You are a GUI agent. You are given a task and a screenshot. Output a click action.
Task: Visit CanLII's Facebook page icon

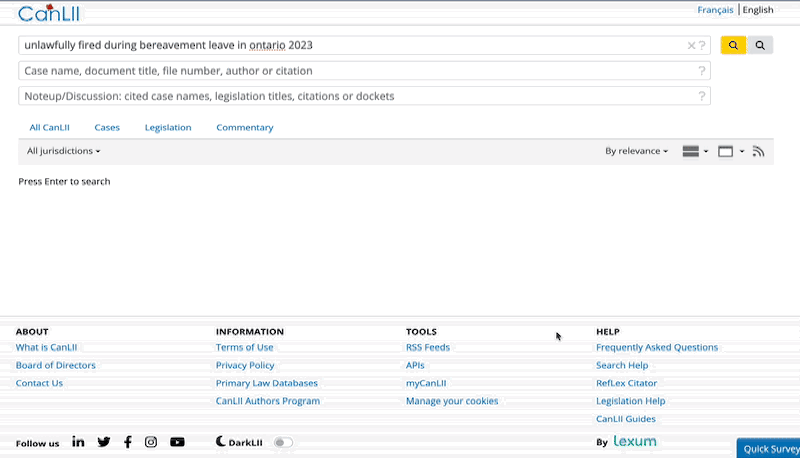128,442
